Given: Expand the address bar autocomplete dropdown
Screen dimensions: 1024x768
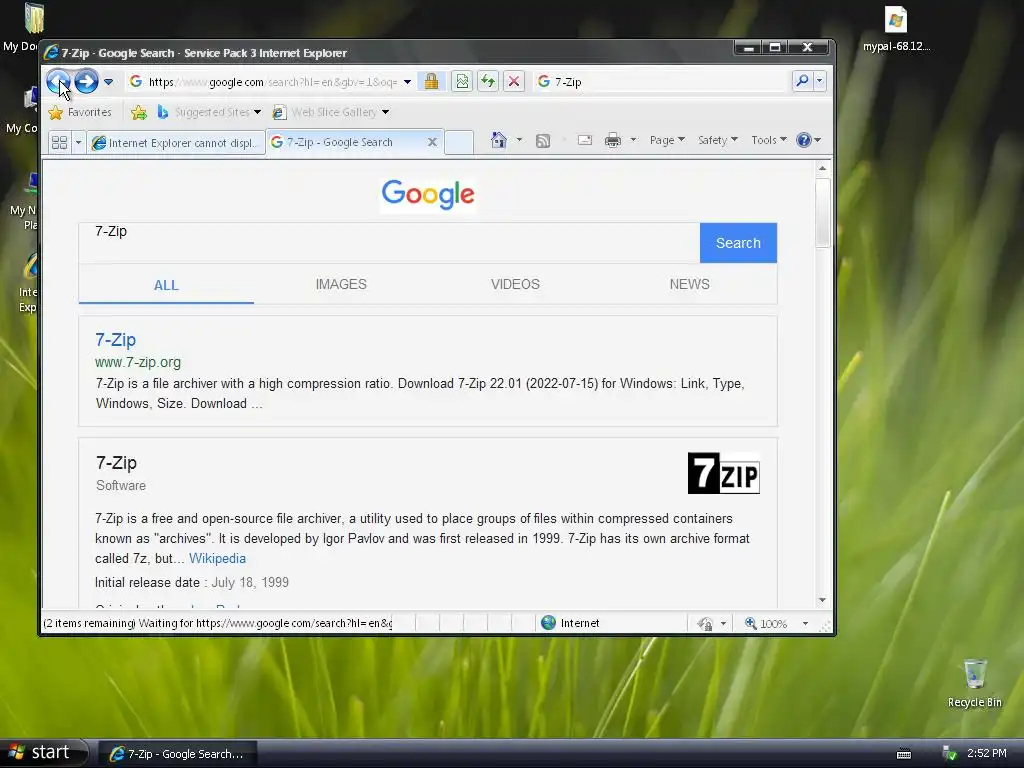Looking at the screenshot, I should click(408, 82).
